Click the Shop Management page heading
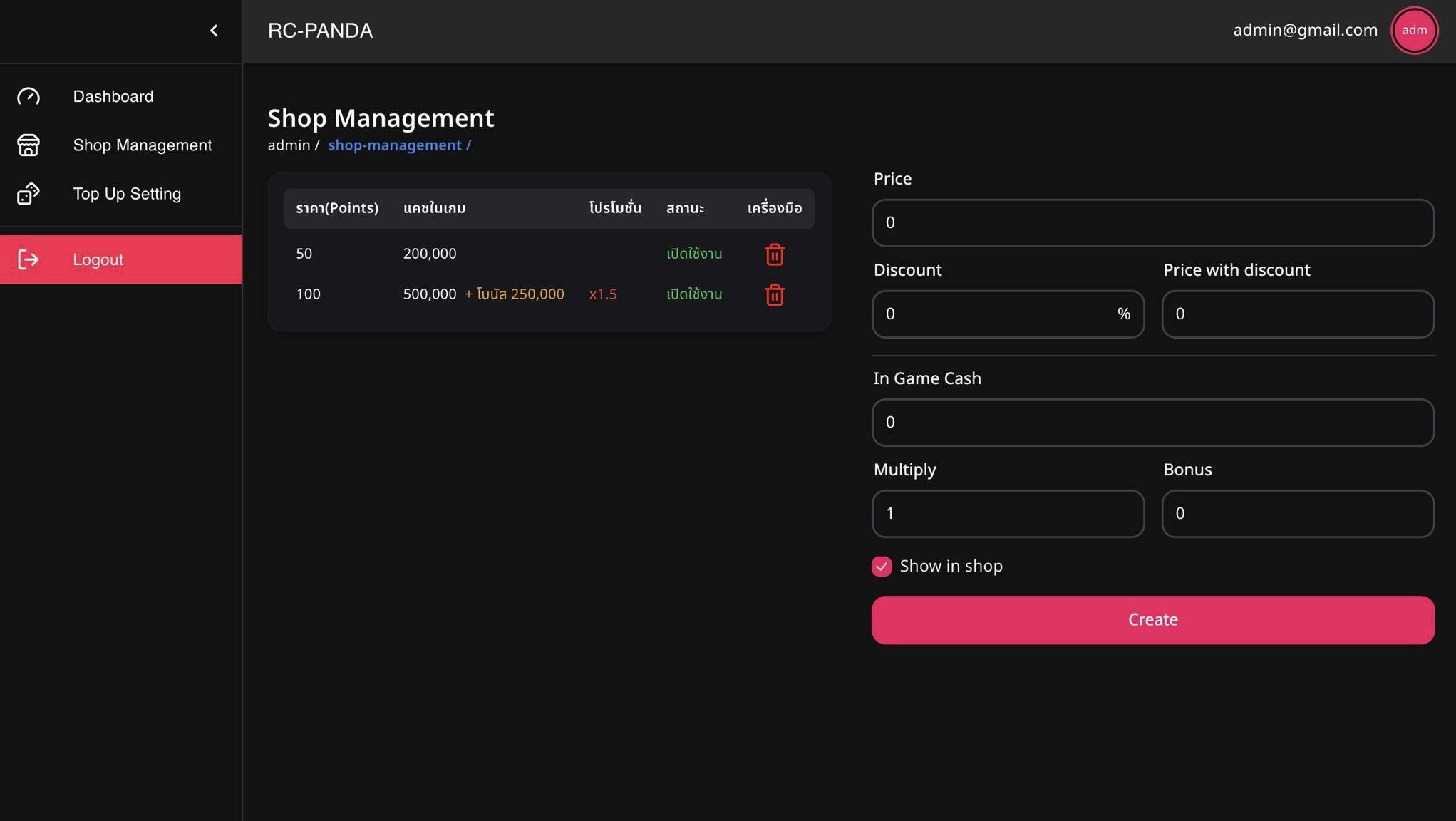Screen dimensions: 1456x821 (x=381, y=118)
